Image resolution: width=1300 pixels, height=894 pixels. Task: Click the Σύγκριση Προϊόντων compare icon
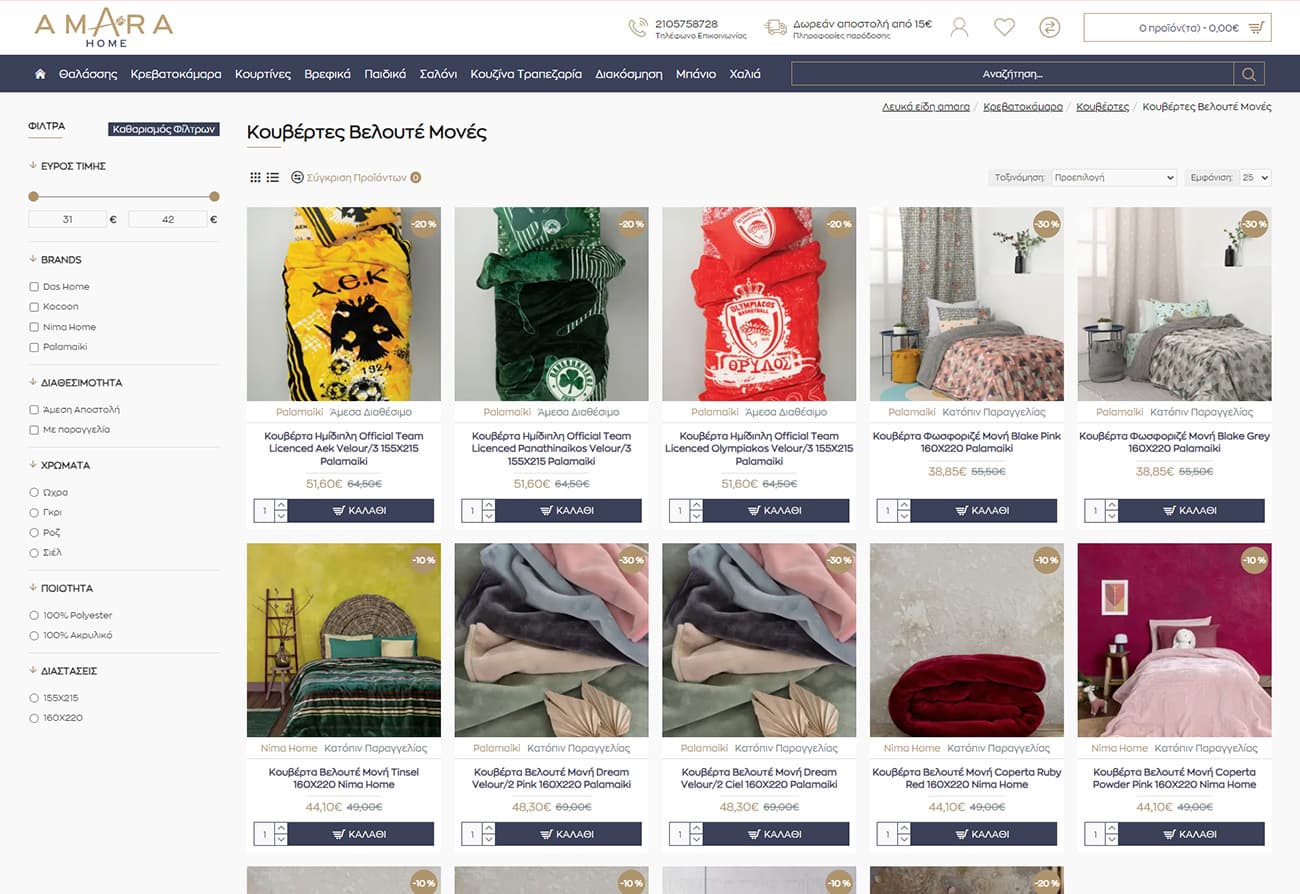(x=297, y=177)
